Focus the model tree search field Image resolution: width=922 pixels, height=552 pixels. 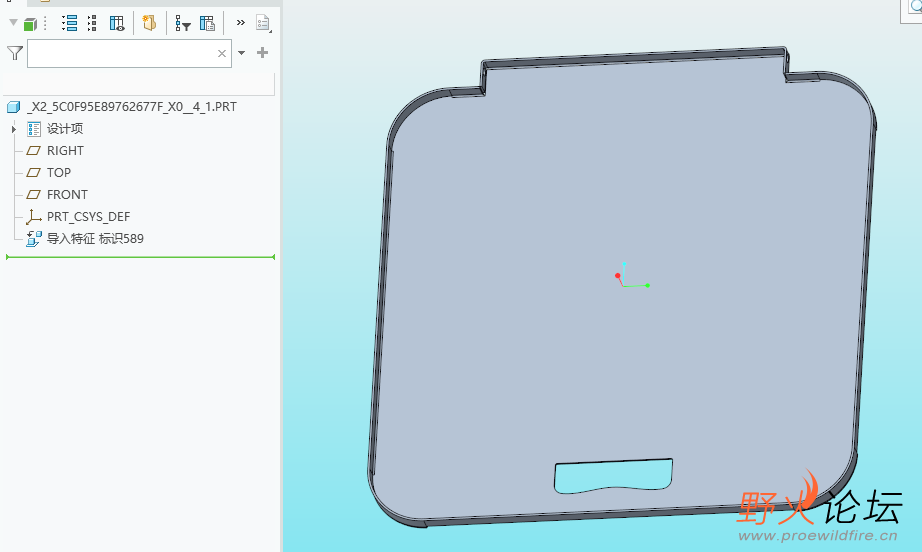pos(129,53)
